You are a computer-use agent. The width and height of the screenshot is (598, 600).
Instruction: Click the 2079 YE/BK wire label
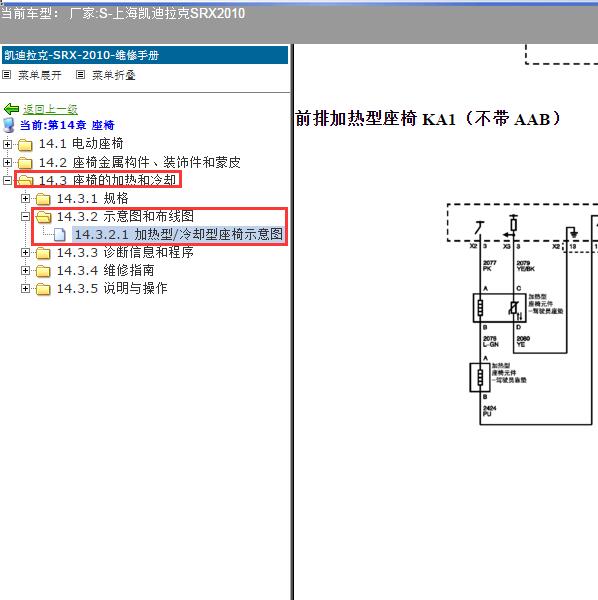(x=526, y=266)
